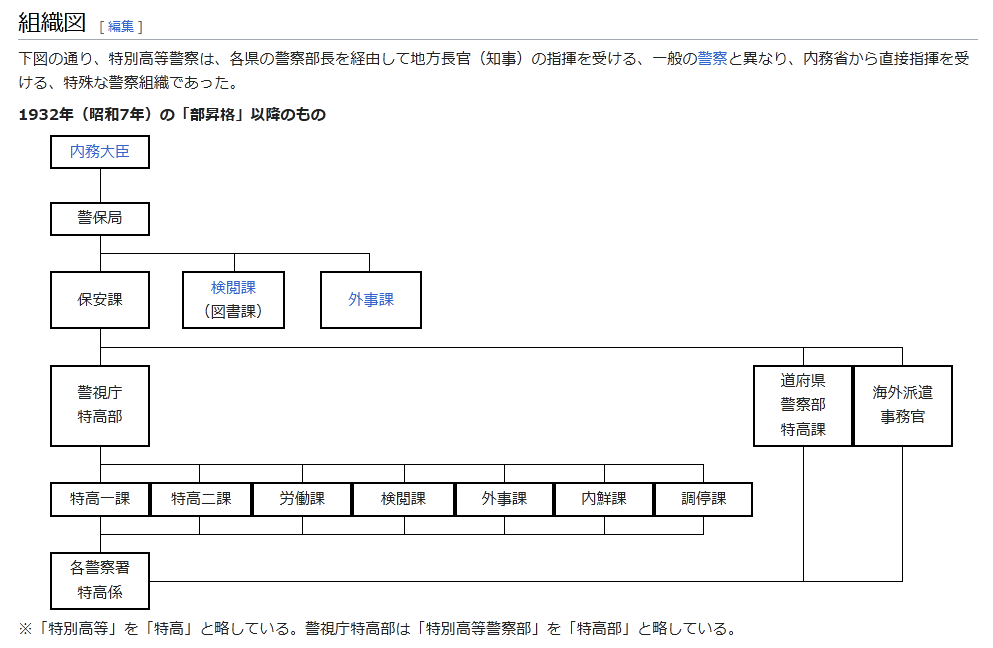Viewport: 993px width, 648px height.
Task: Select the 特高二課 box
Action: pyautogui.click(x=201, y=499)
